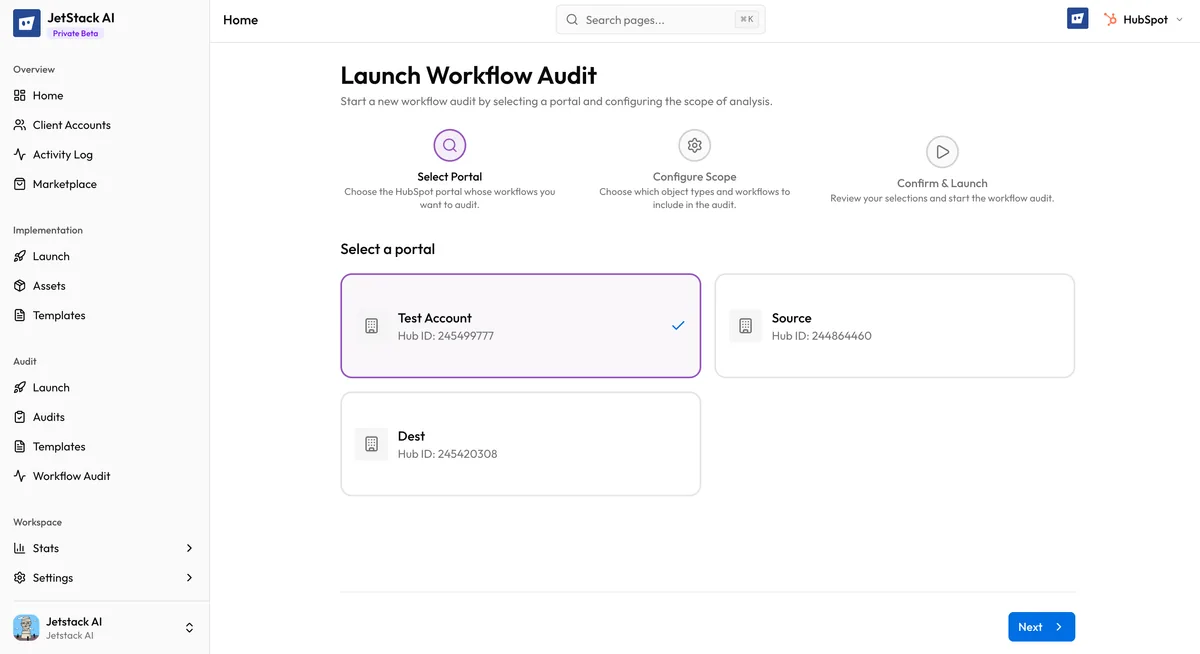Select the Source portal card
This screenshot has height=654, width=1200.
point(894,326)
